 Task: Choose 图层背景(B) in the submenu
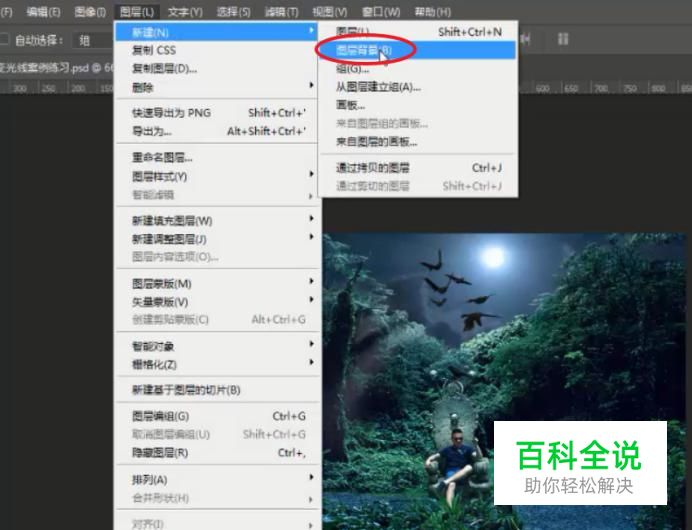point(417,50)
